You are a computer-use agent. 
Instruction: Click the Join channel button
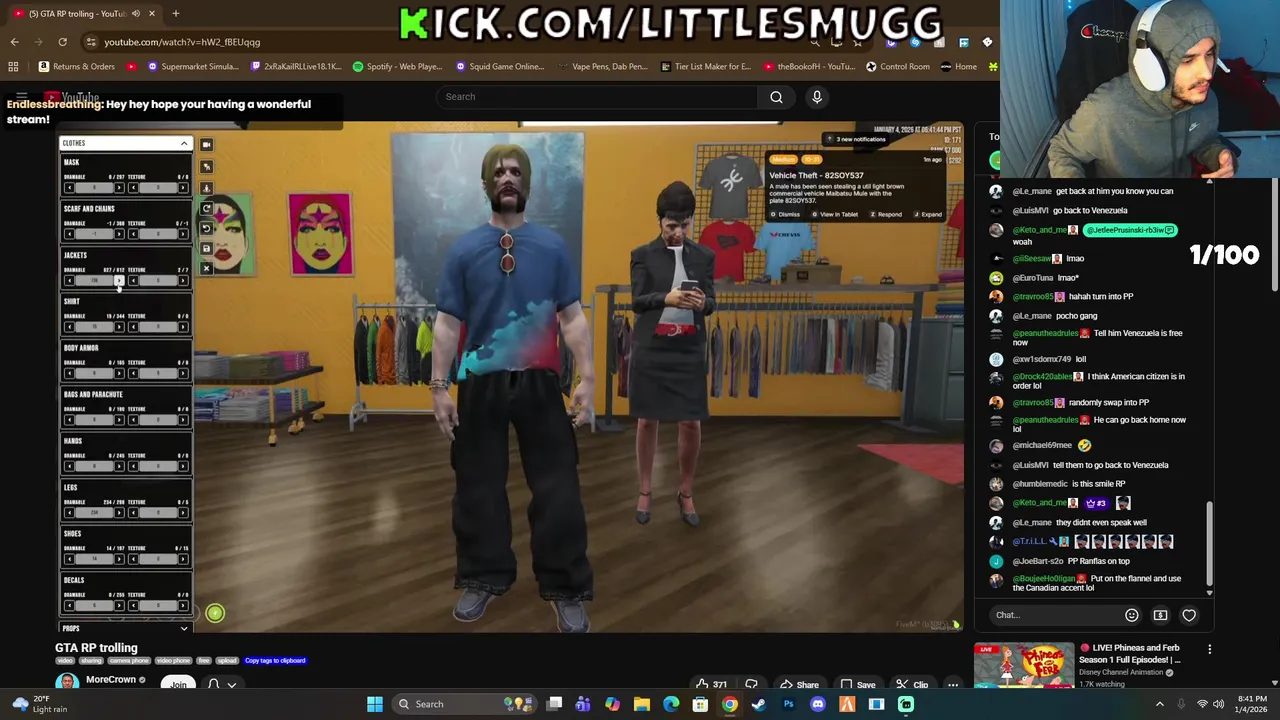[x=178, y=684]
